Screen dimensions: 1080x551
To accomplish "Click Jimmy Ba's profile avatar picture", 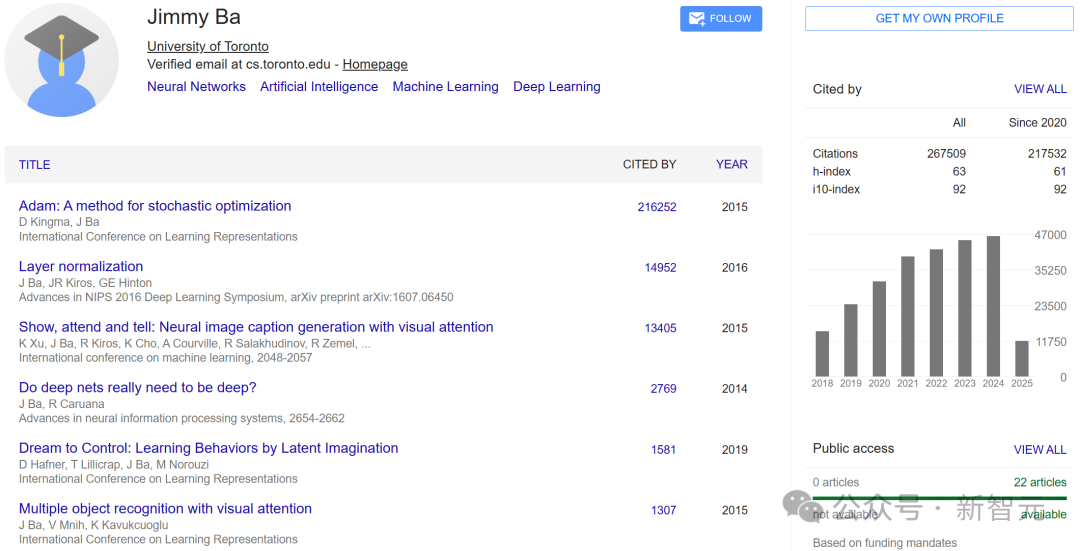I will (x=62, y=60).
